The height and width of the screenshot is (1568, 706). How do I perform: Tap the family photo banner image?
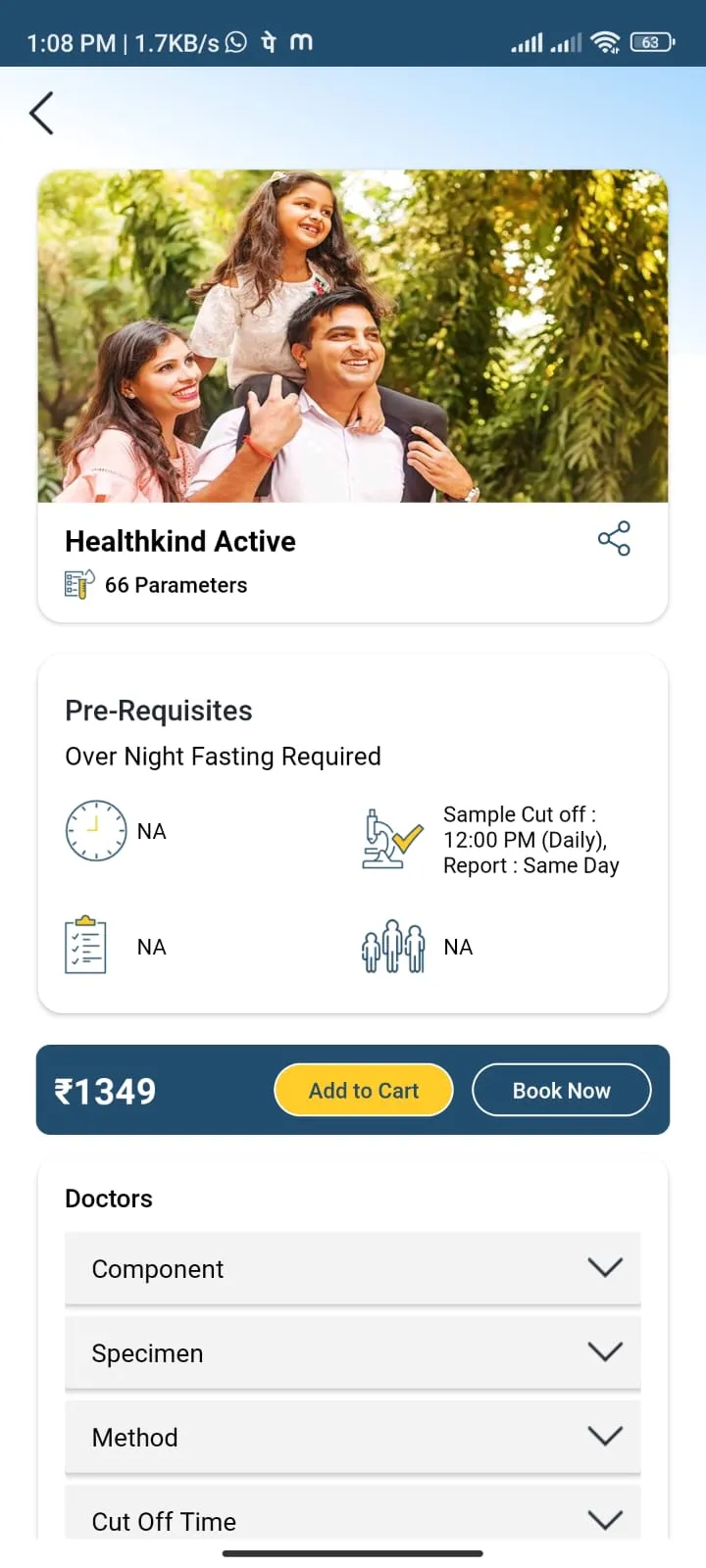pos(353,336)
